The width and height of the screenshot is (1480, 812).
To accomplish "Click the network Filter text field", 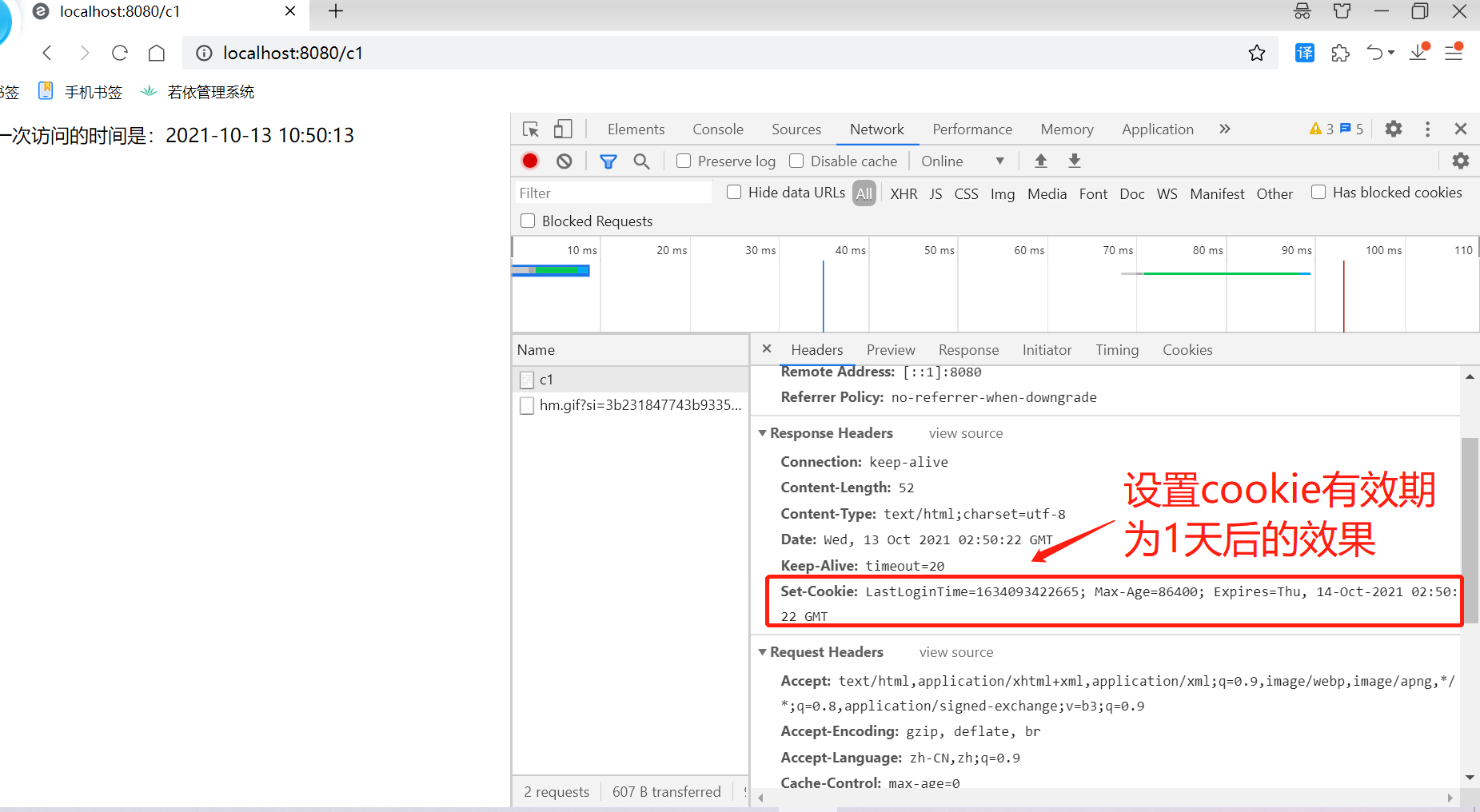I will tap(613, 193).
